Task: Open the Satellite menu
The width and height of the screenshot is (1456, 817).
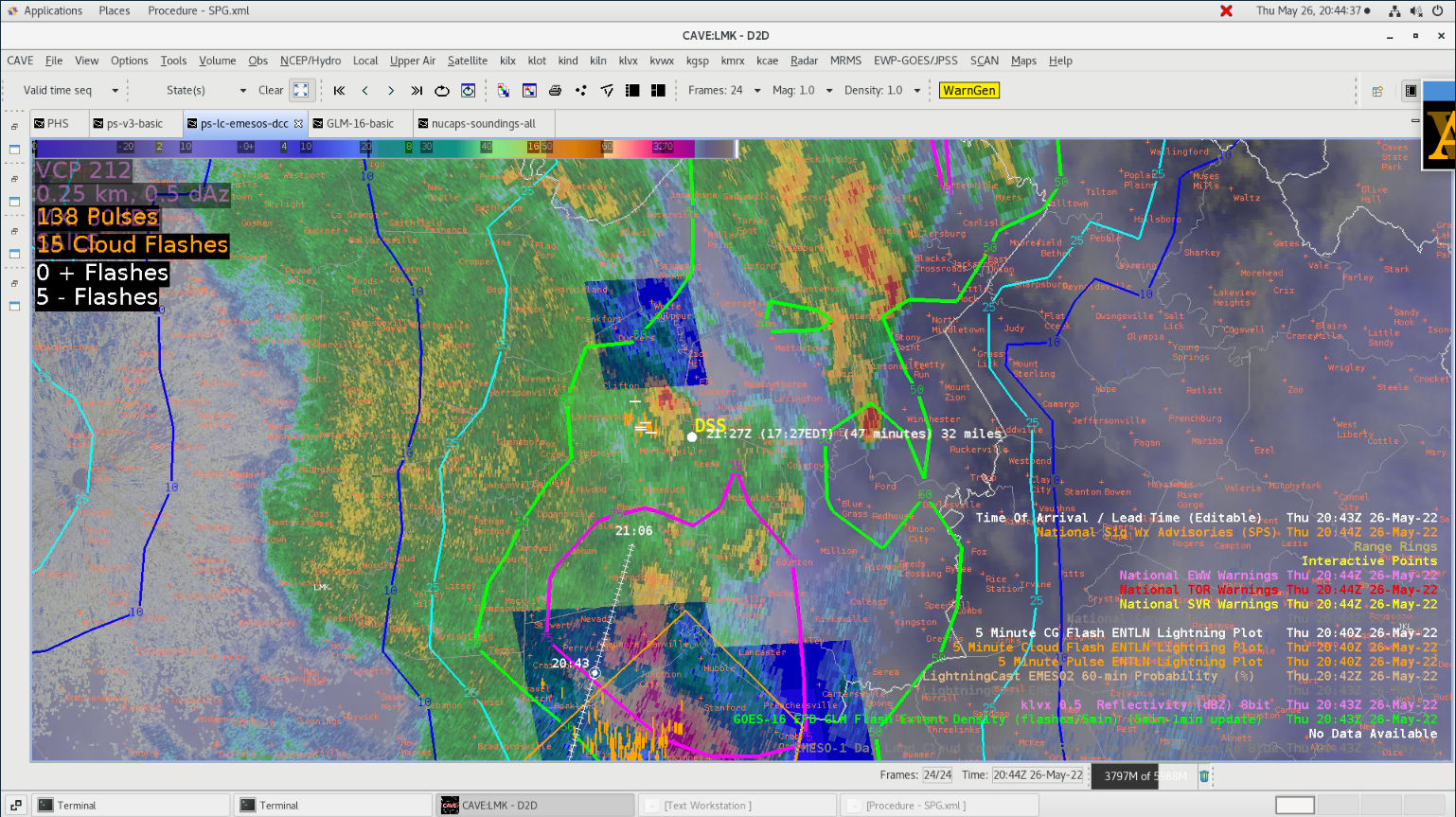Action: pyautogui.click(x=467, y=61)
